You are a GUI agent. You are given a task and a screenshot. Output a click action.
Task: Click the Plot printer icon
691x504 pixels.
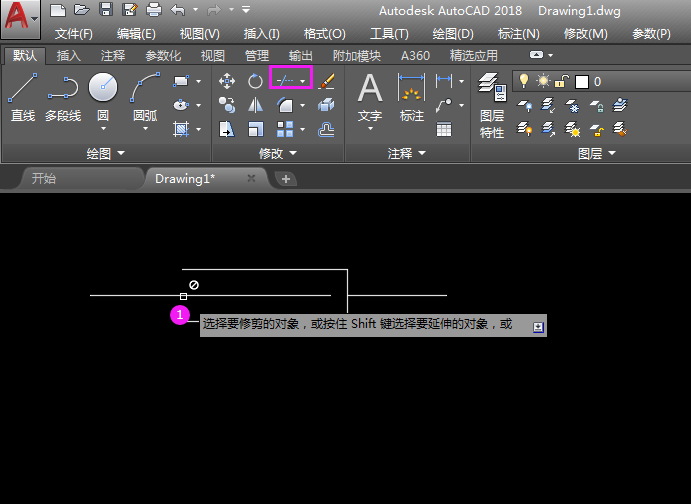[153, 10]
